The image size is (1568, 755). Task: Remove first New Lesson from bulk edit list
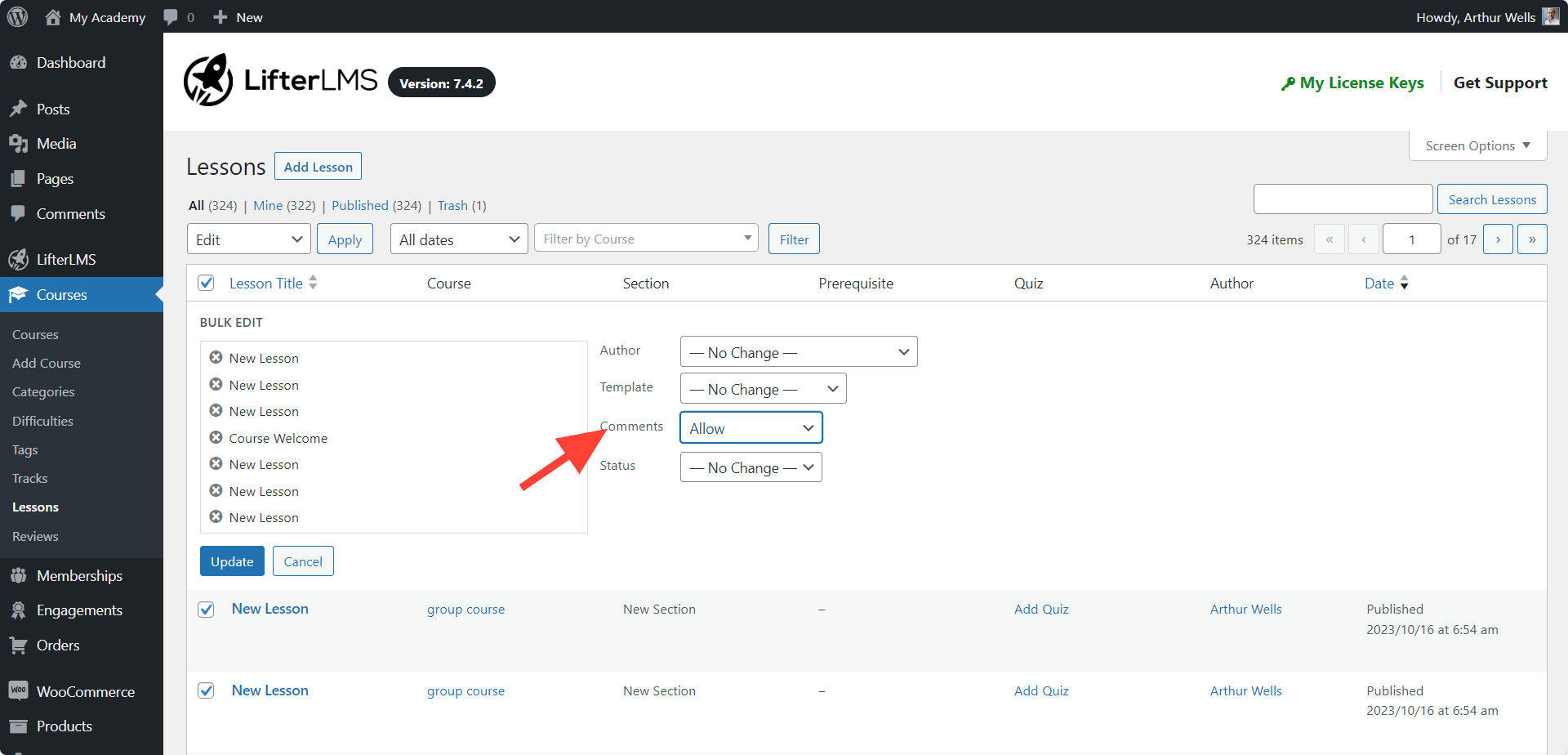click(x=216, y=357)
